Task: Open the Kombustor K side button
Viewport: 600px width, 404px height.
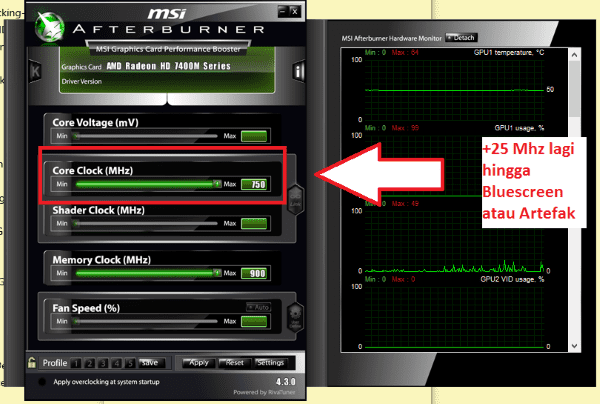Action: 35,71
